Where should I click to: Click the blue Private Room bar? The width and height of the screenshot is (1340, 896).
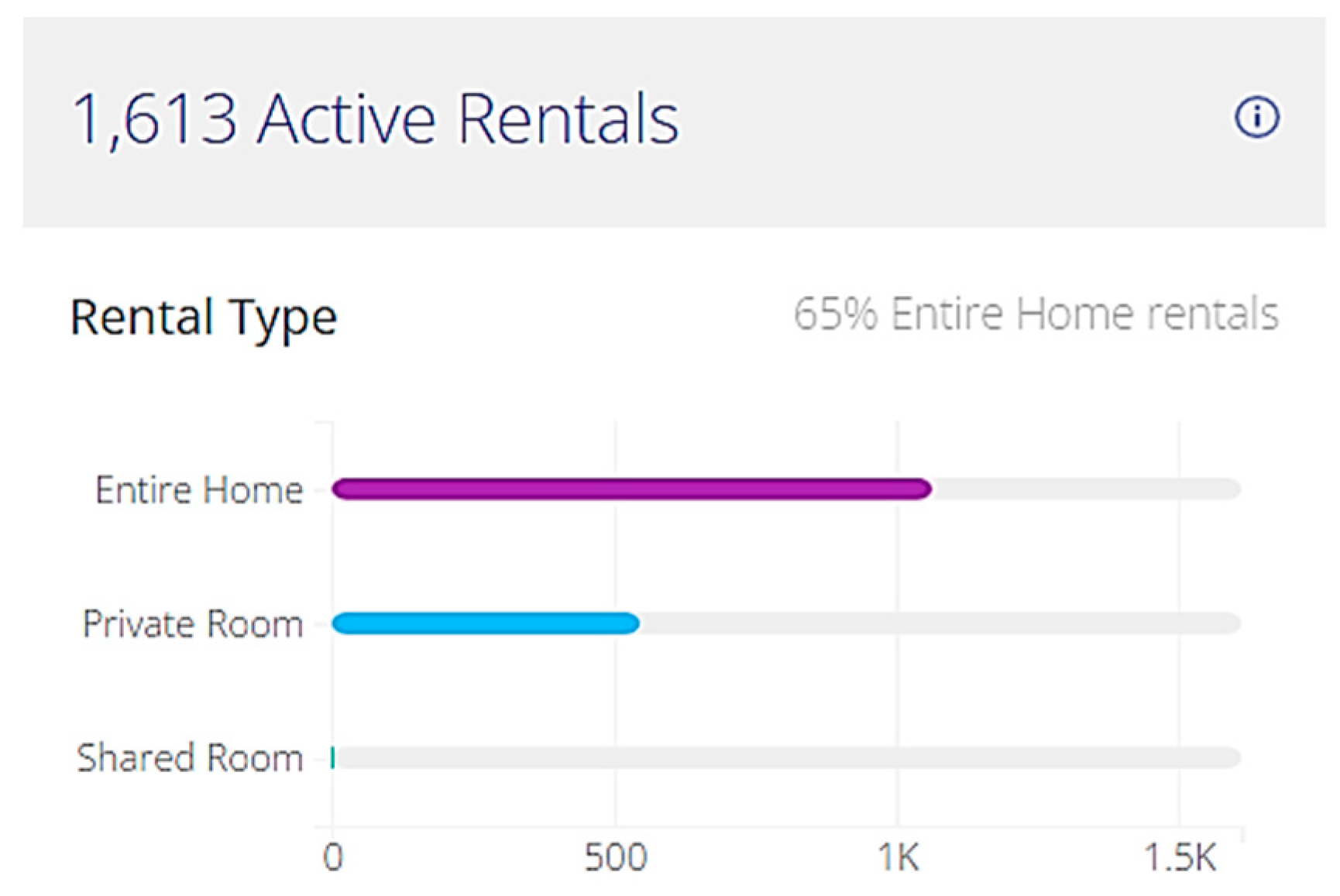[486, 623]
